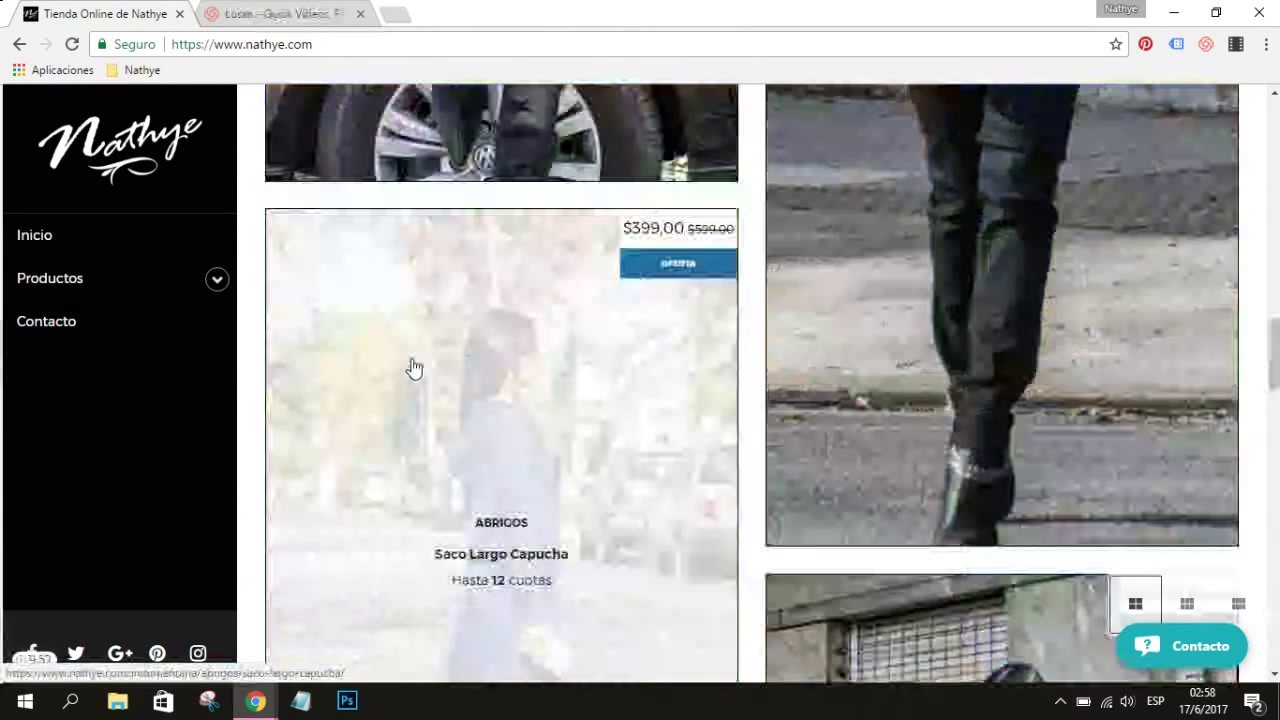Open the pink spiral browser extension
Viewport: 1280px width, 720px height.
click(x=1206, y=44)
